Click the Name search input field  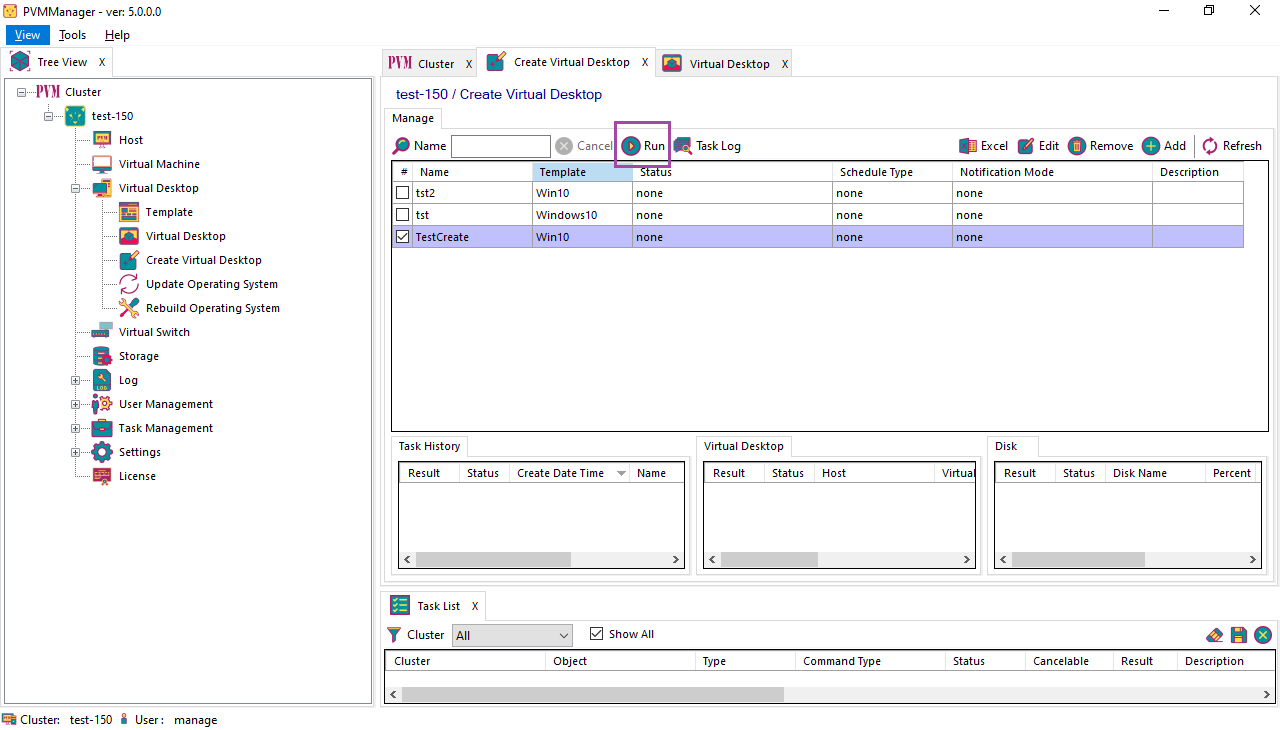(x=501, y=146)
